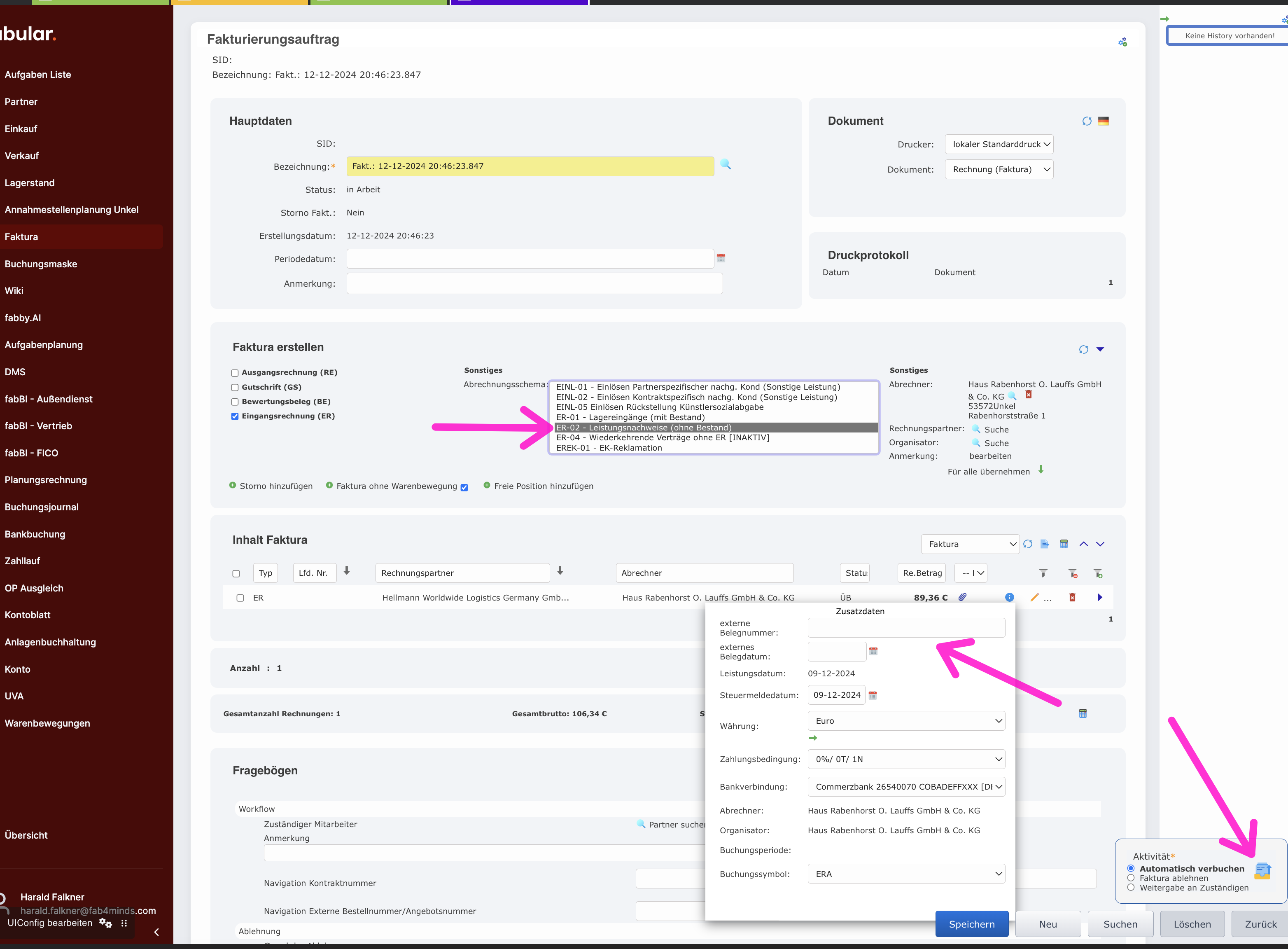Open Buchungsjournal in the sidebar
The image size is (1288, 949).
[x=41, y=507]
